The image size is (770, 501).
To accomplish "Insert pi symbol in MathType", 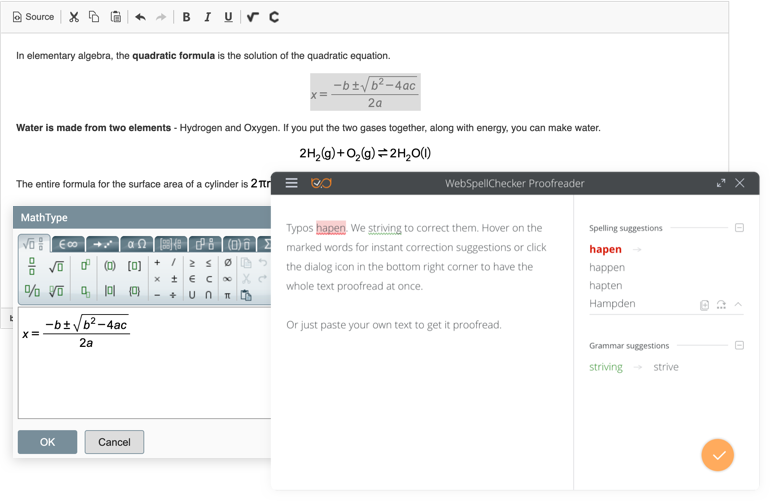I will [227, 295].
